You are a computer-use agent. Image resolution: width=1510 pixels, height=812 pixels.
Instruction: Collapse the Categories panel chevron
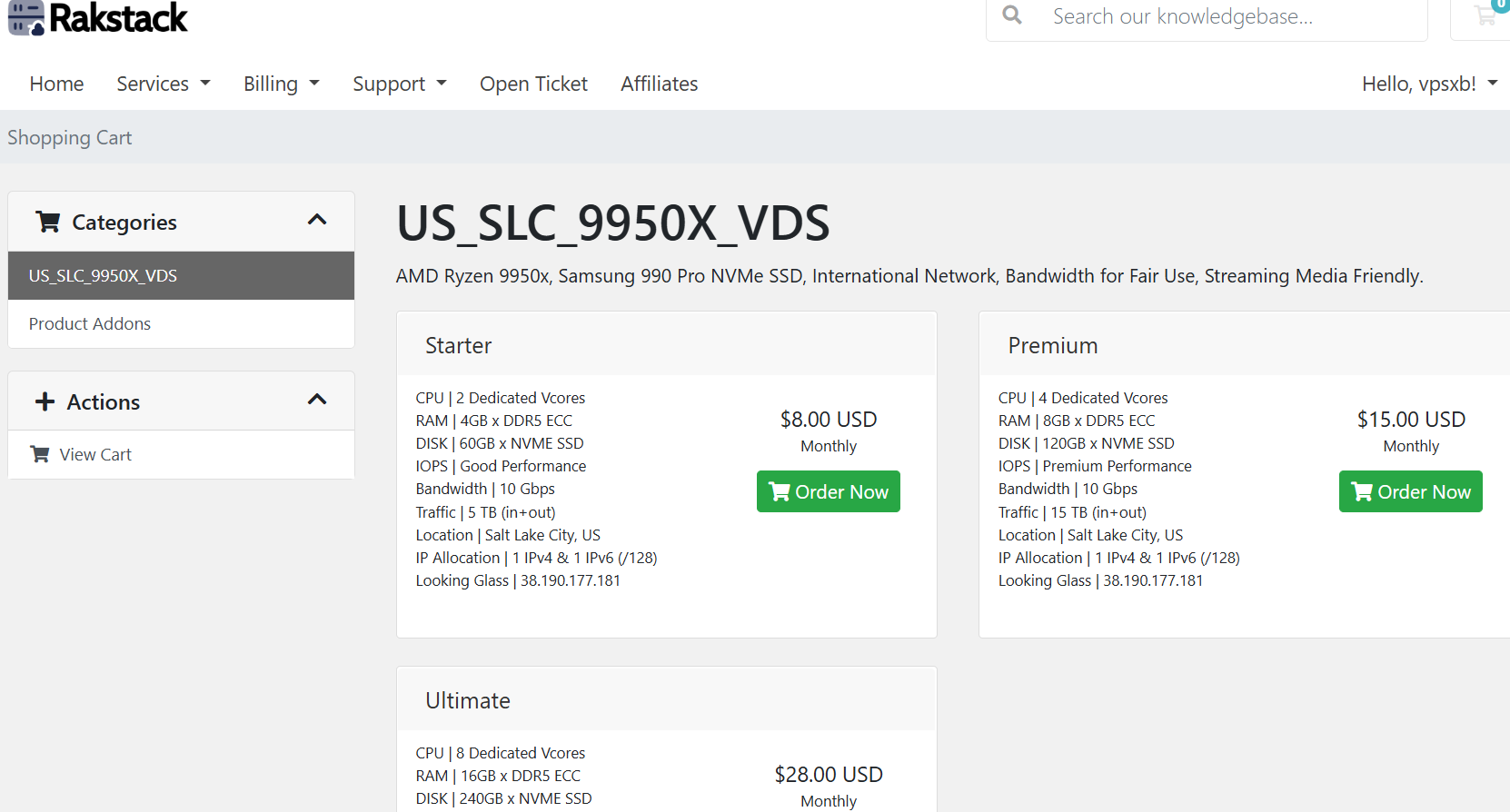317,220
